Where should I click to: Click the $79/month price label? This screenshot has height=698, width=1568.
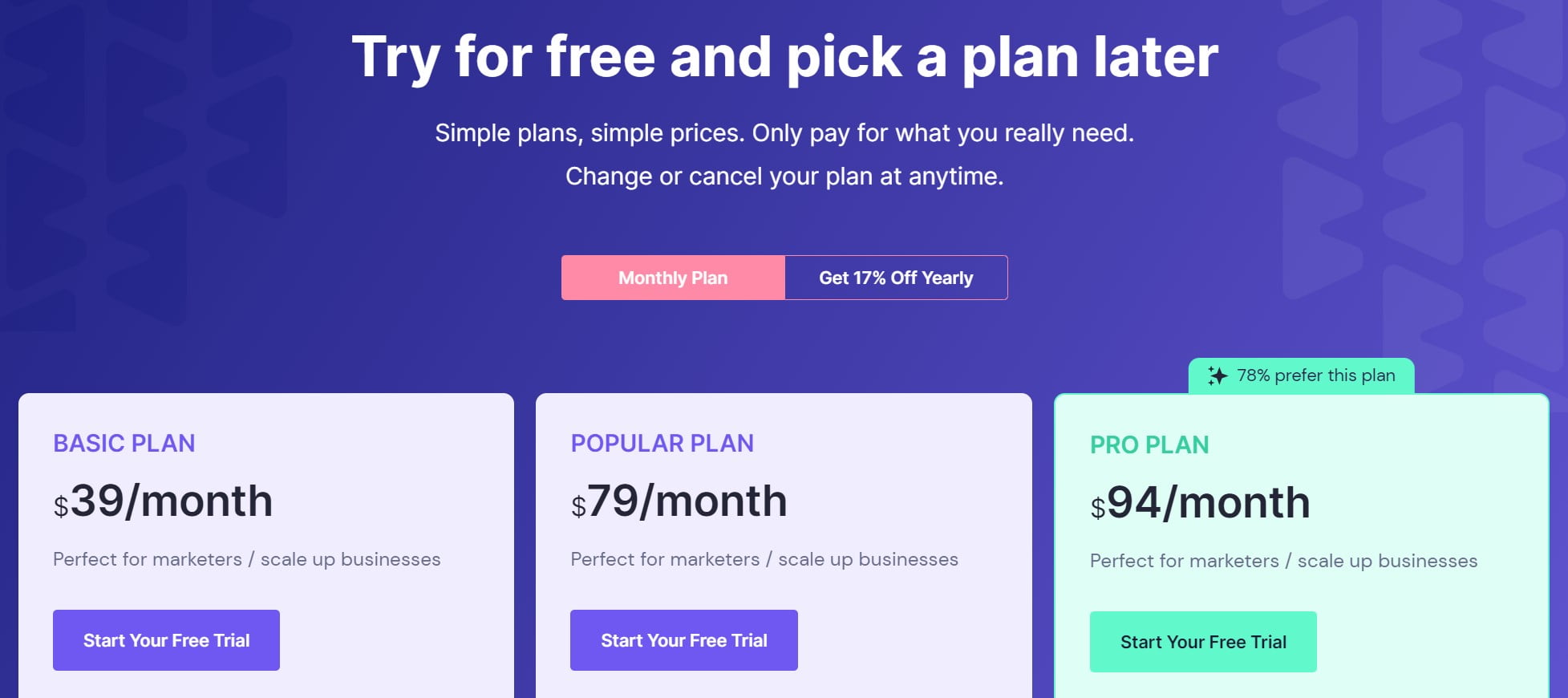coord(679,501)
